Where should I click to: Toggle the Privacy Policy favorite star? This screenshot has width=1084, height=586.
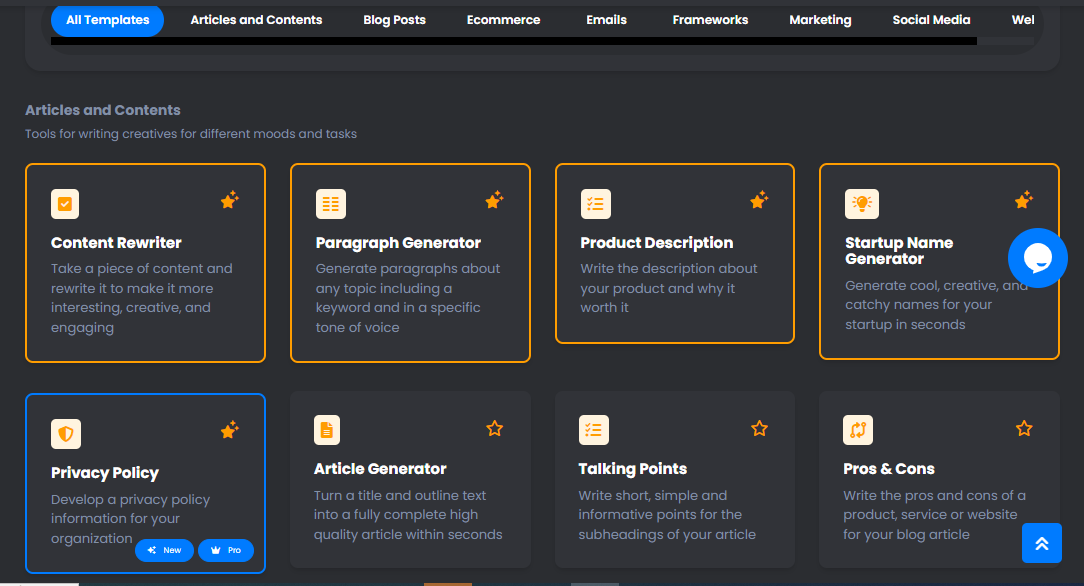pos(230,431)
